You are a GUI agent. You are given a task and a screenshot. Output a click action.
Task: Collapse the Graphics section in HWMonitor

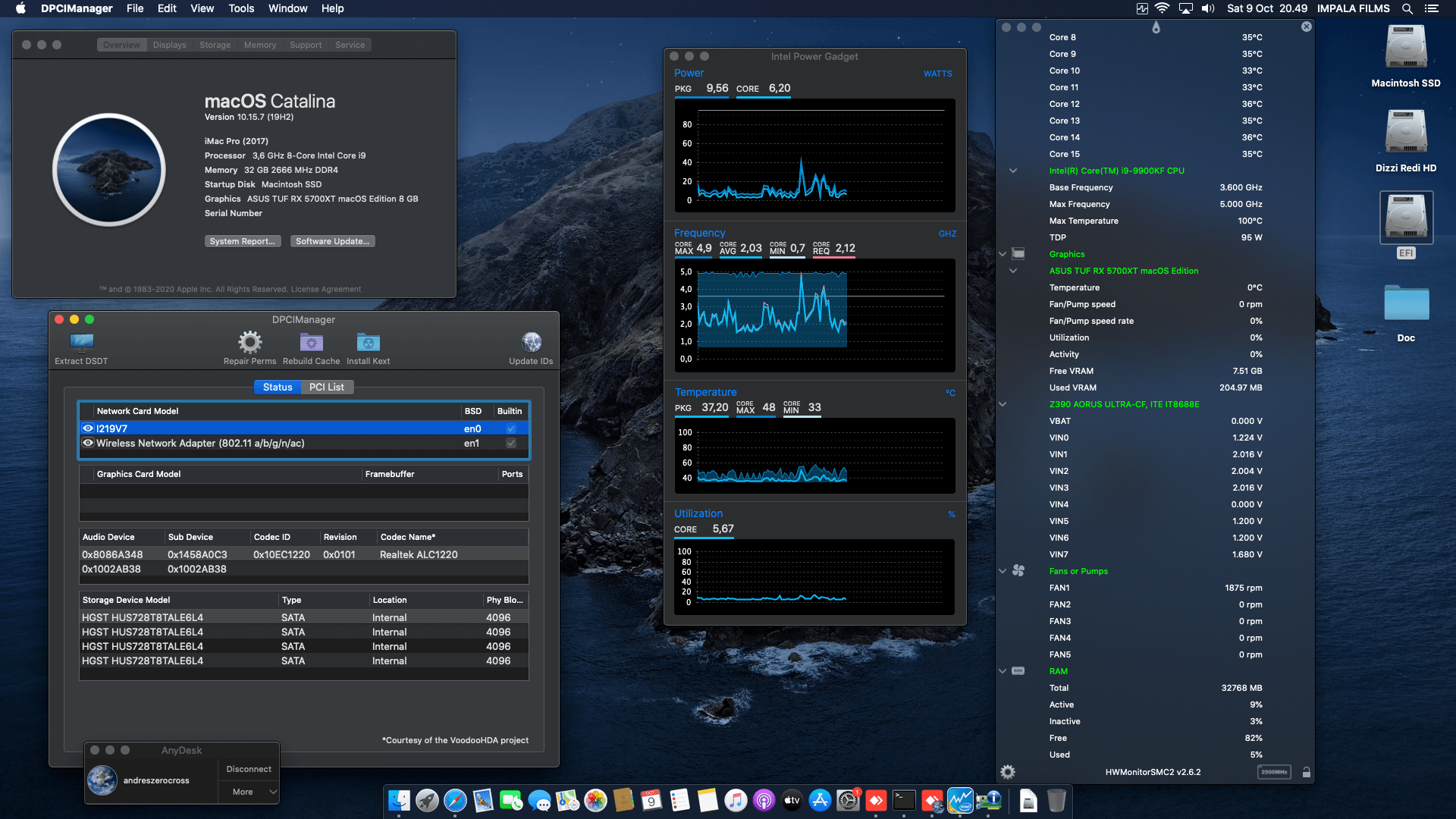pyautogui.click(x=1003, y=254)
